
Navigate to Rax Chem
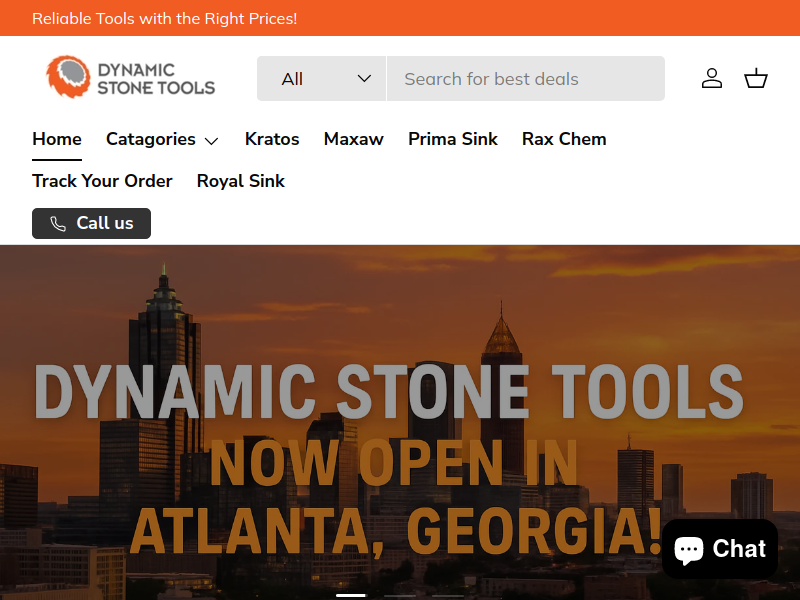click(564, 139)
